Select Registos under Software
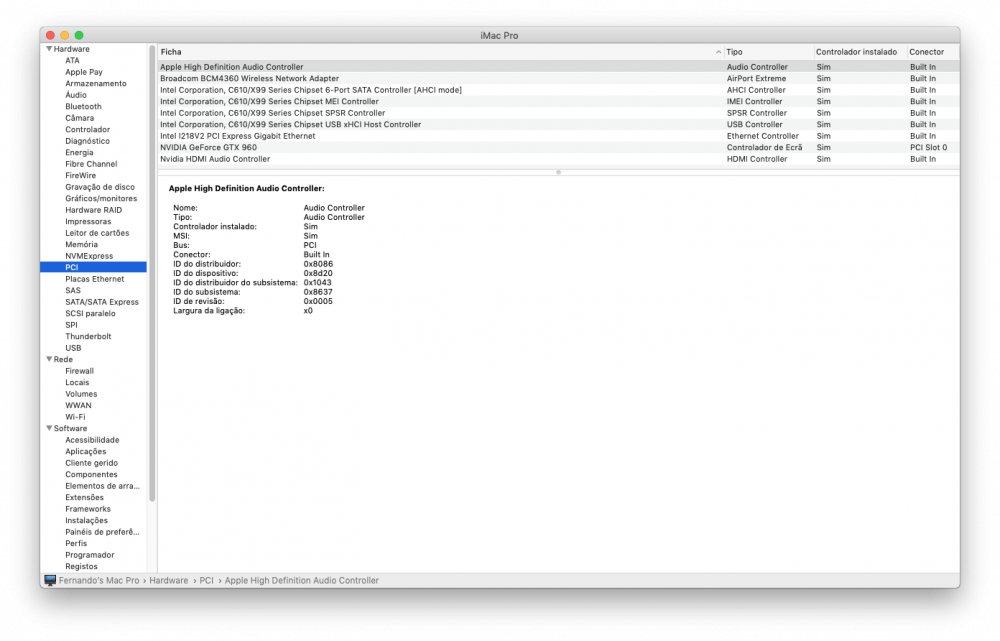The image size is (1000, 641). (x=81, y=566)
